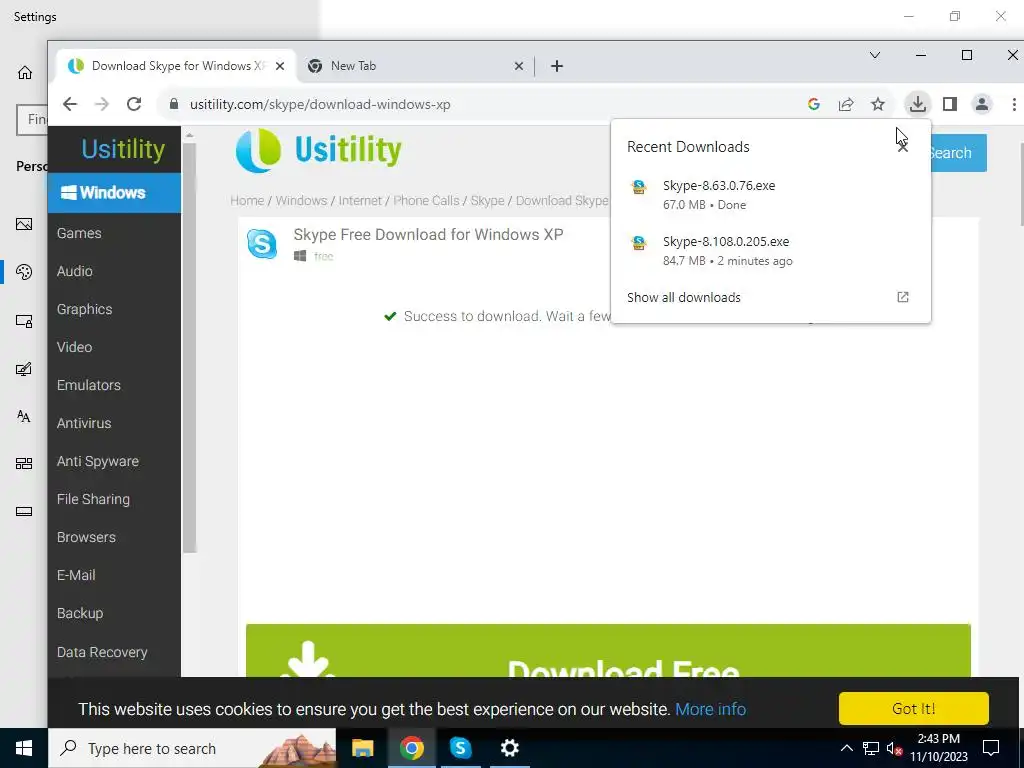Click the large Usitility header logo
Screen dimensions: 1024x768
319,150
